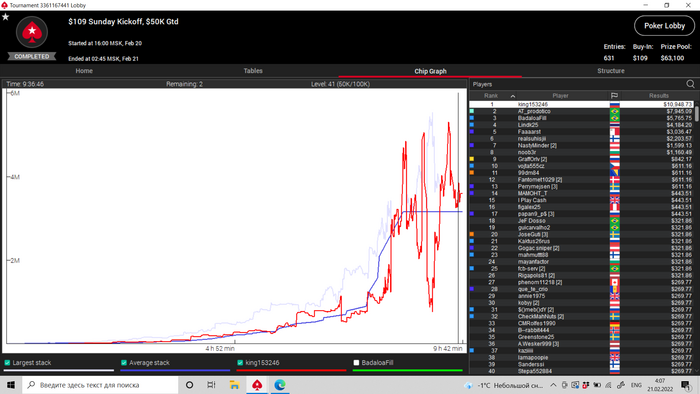This screenshot has height=394, width=700.
Task: Select player row CheckMahNuts [2]
Action: coord(582,316)
